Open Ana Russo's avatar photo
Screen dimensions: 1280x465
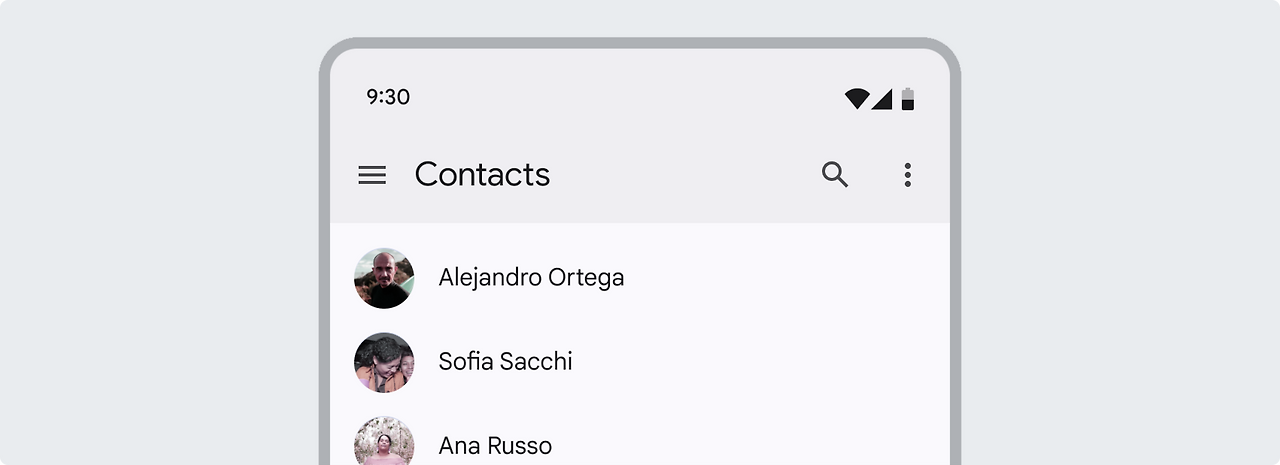tap(384, 441)
